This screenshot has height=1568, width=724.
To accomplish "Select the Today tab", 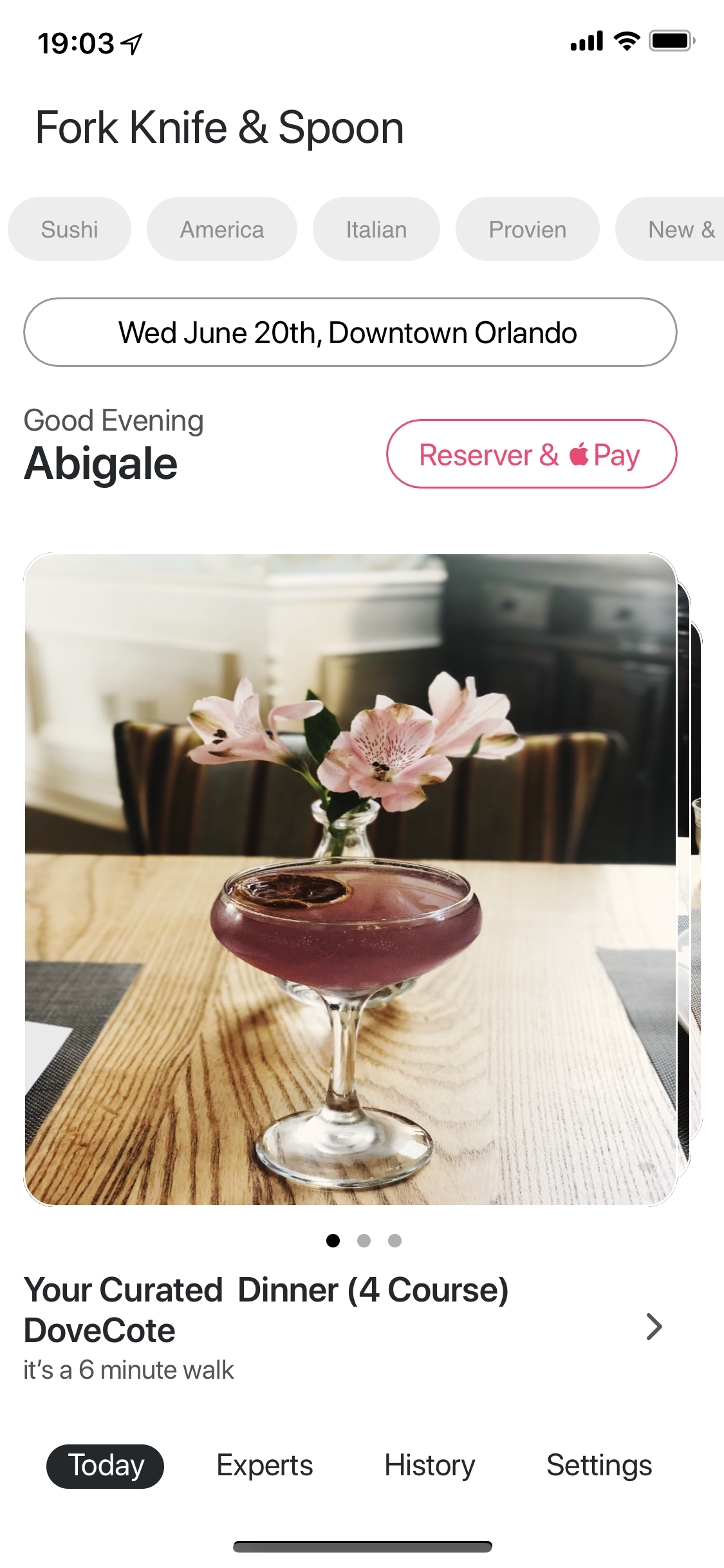I will pyautogui.click(x=105, y=1466).
